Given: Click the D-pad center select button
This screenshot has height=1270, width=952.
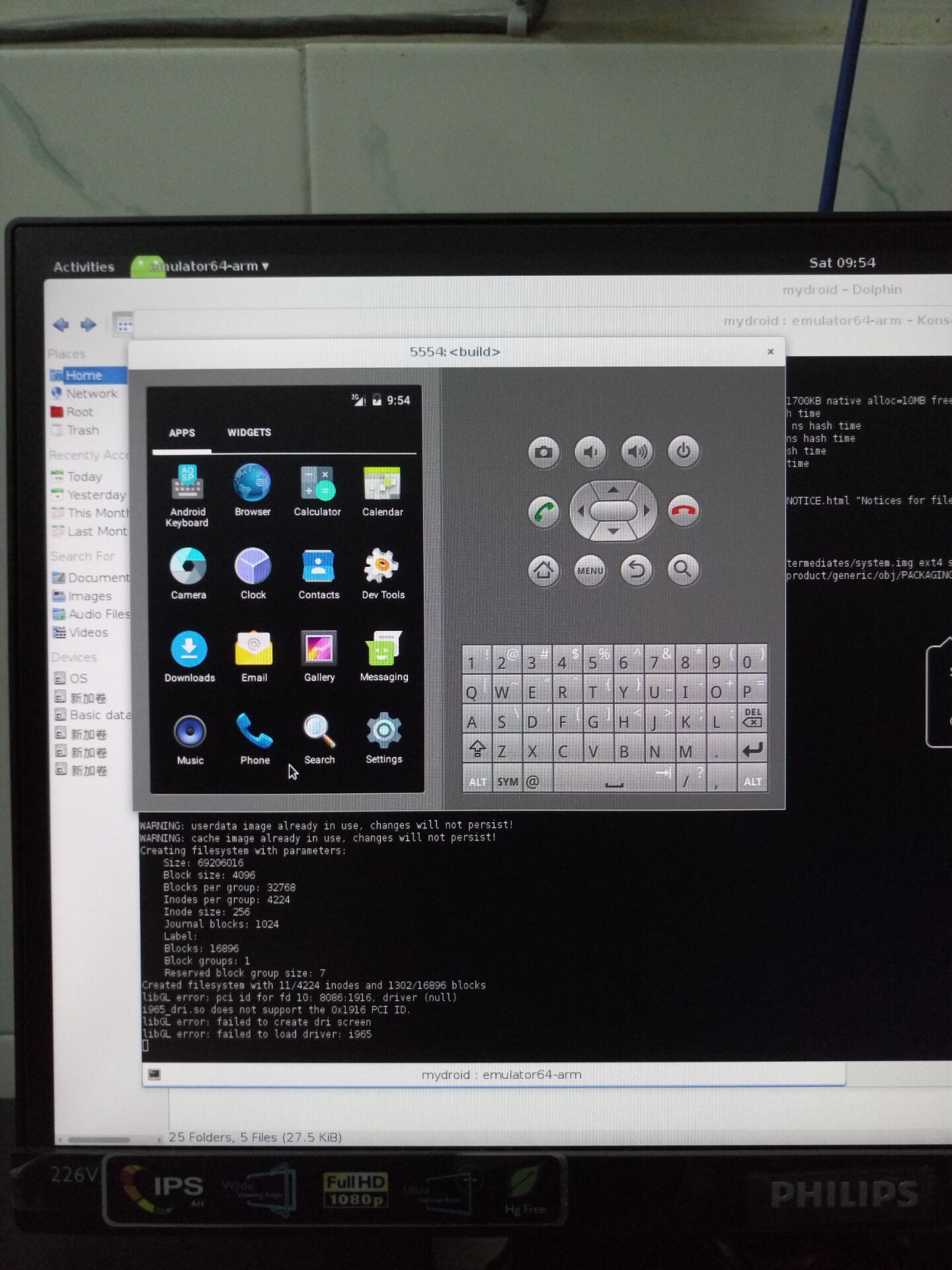Looking at the screenshot, I should tap(613, 511).
